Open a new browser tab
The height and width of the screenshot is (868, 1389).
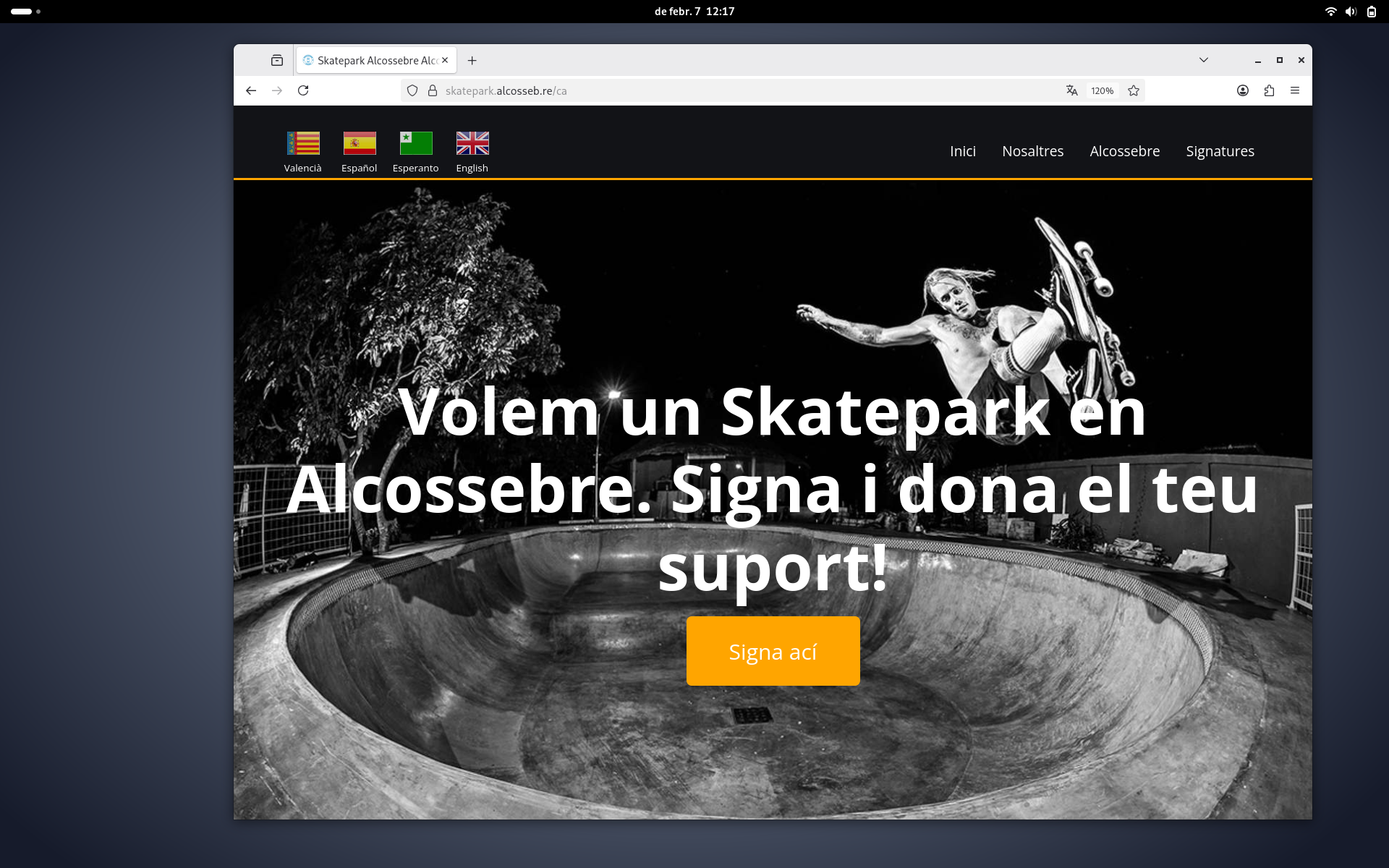point(472,61)
